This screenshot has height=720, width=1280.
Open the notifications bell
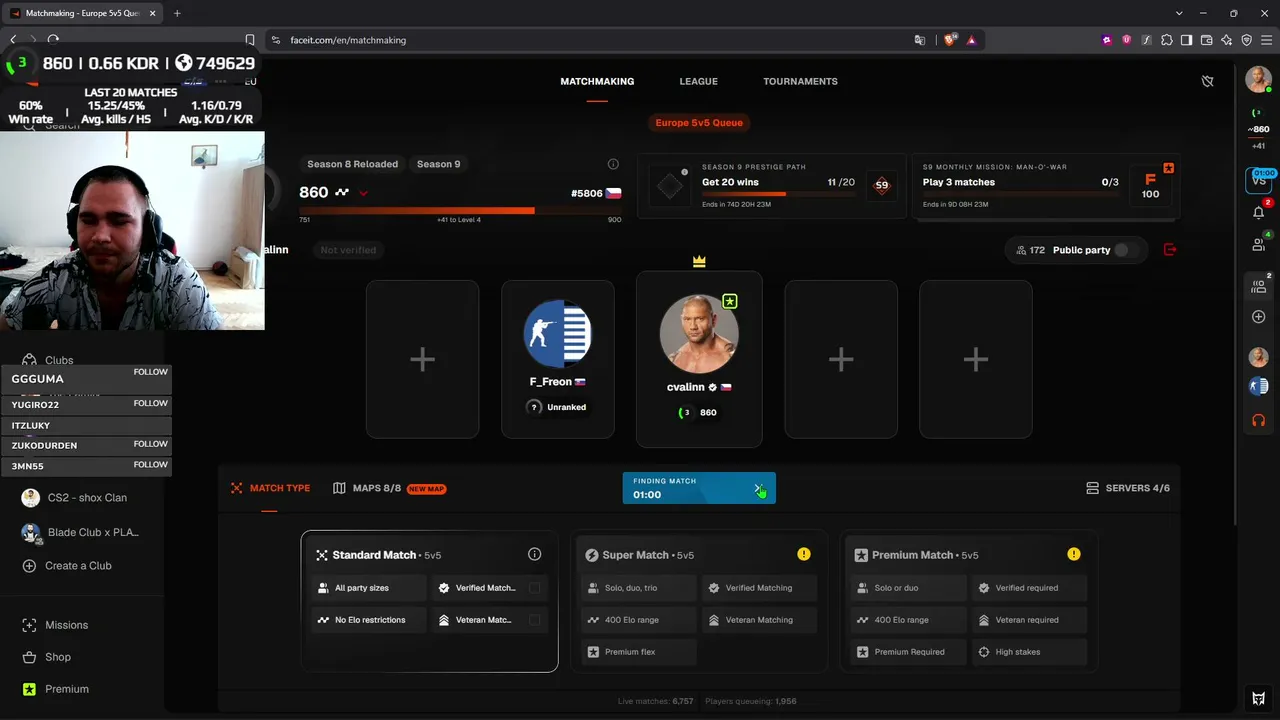pyautogui.click(x=1259, y=212)
